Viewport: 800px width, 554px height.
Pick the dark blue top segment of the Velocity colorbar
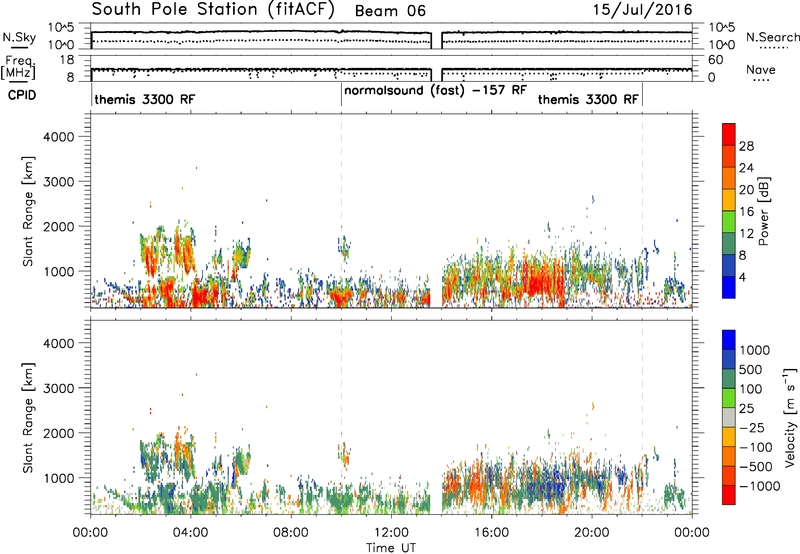(x=729, y=340)
